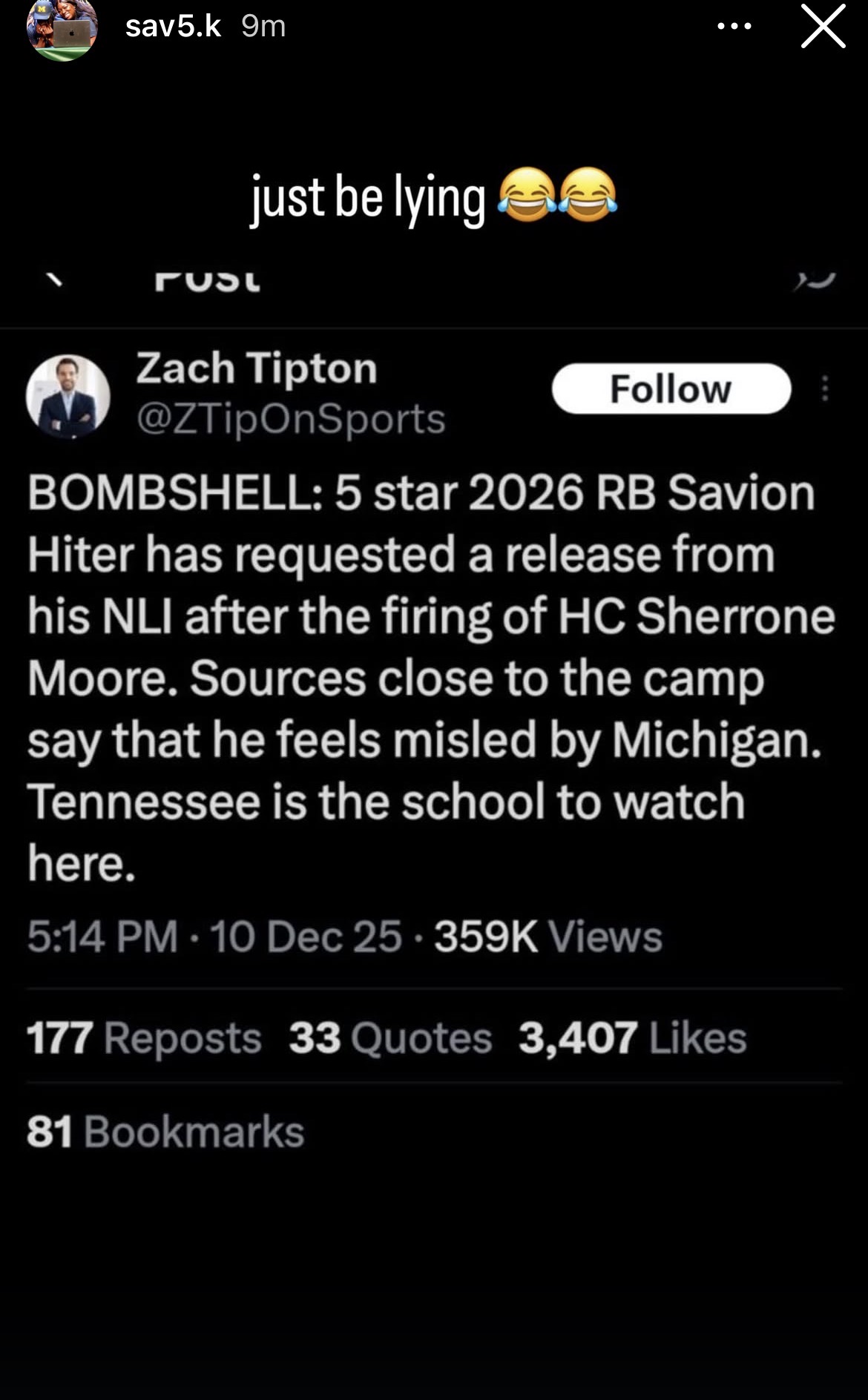
Task: Tap the Zach Tipton display name
Action: [257, 369]
